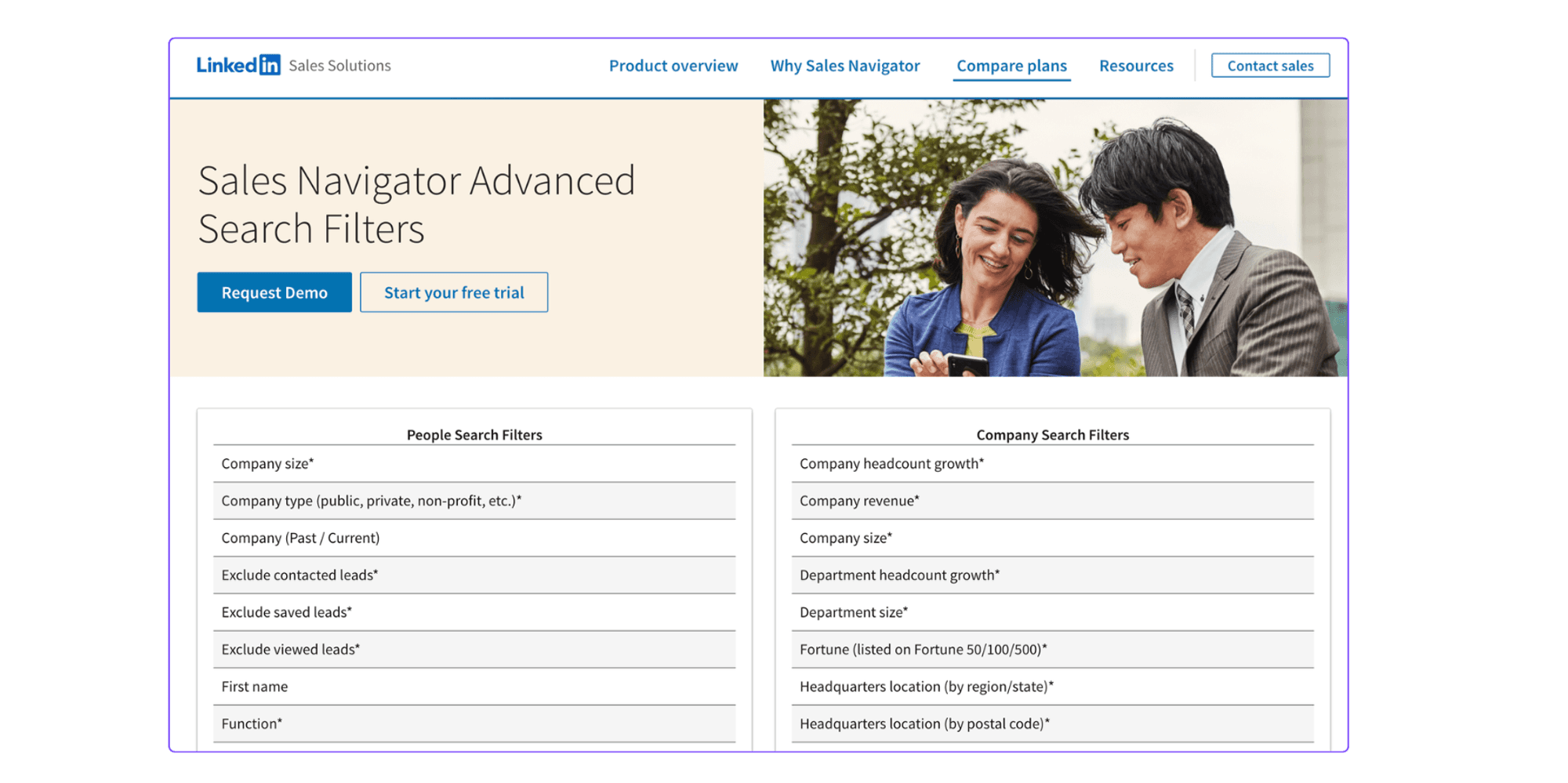
Task: Click the people filter row "Company size*"
Action: 474,464
